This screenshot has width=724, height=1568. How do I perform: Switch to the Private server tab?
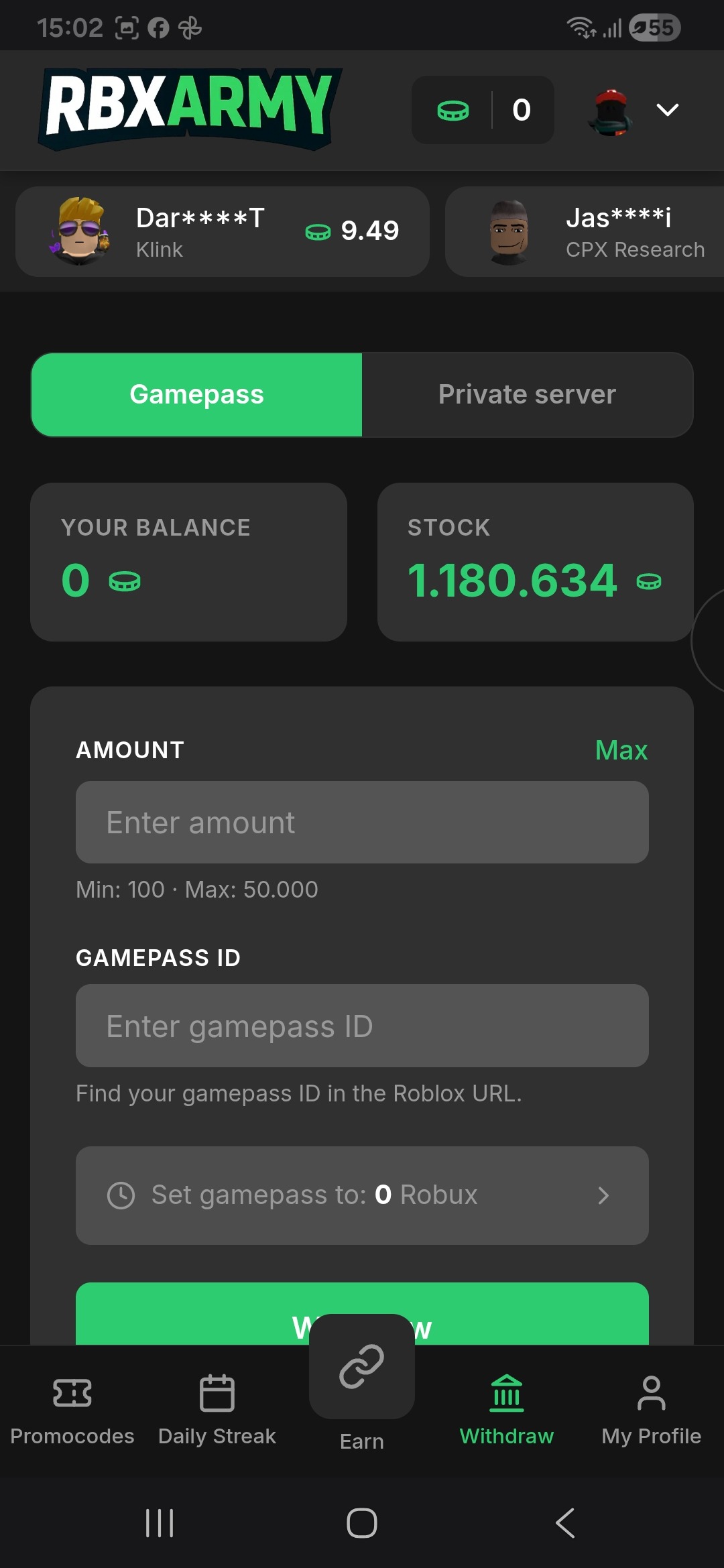(x=527, y=394)
